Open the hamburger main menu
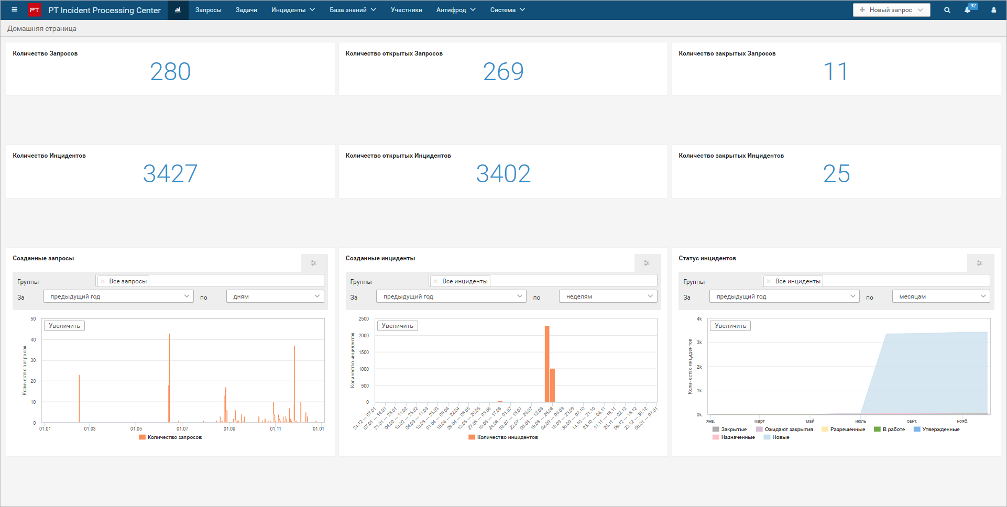The image size is (1007, 507). pyautogui.click(x=14, y=10)
